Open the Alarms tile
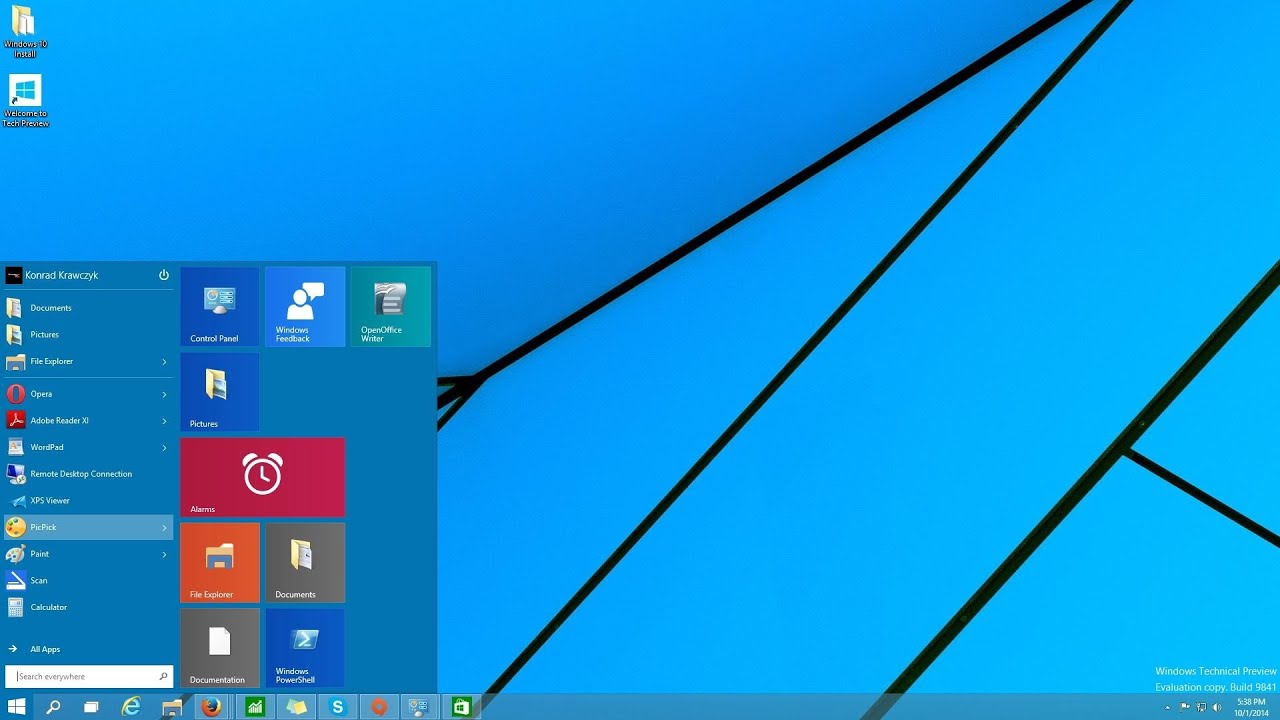 (x=263, y=477)
